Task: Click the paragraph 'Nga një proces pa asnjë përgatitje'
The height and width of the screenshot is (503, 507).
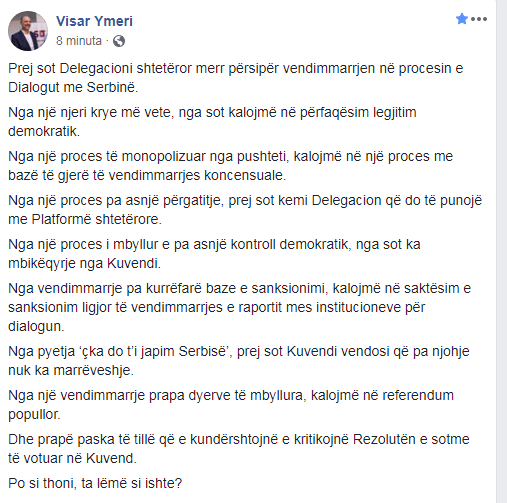Action: coord(245,210)
